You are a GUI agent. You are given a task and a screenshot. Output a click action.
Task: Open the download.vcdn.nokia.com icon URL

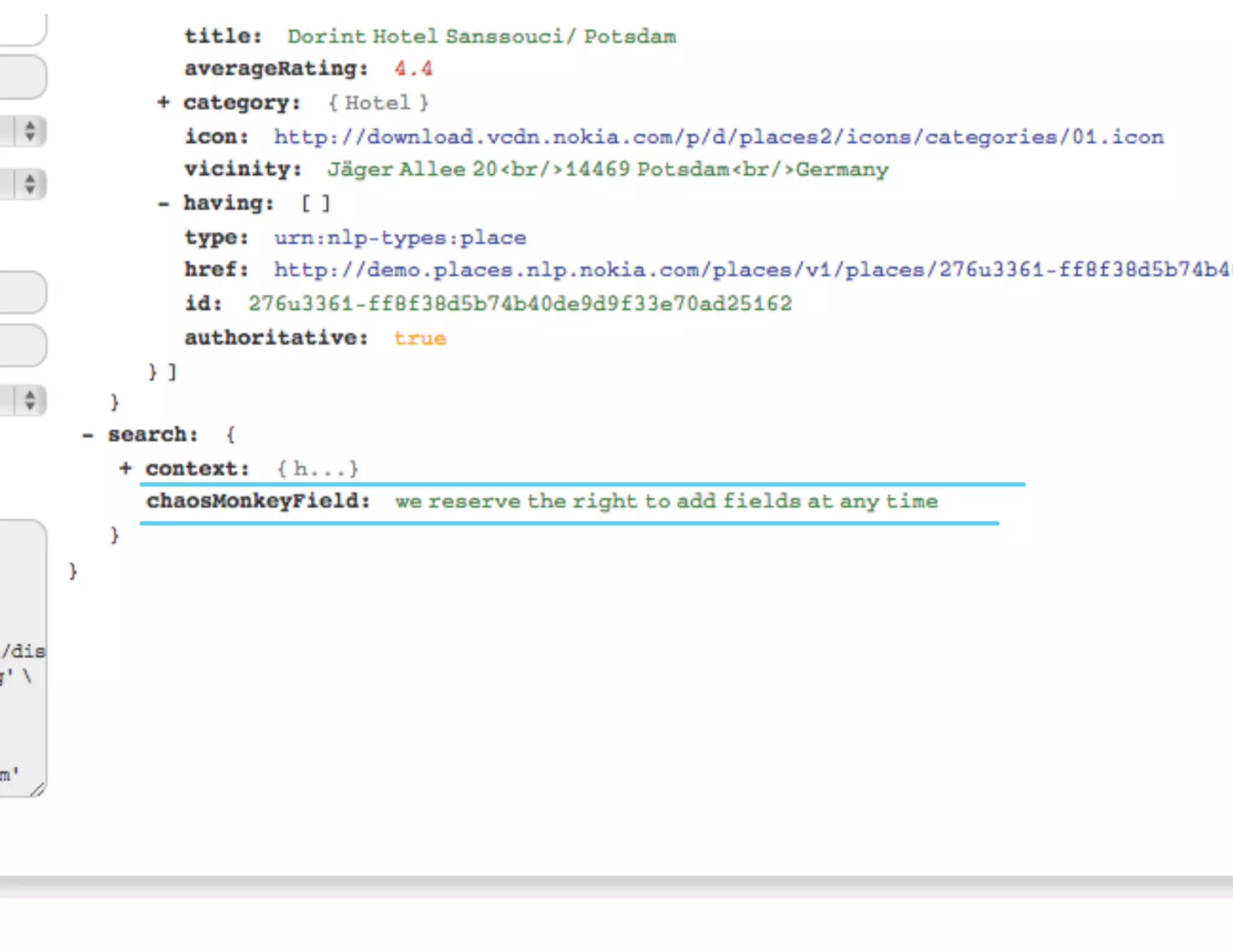(x=718, y=137)
